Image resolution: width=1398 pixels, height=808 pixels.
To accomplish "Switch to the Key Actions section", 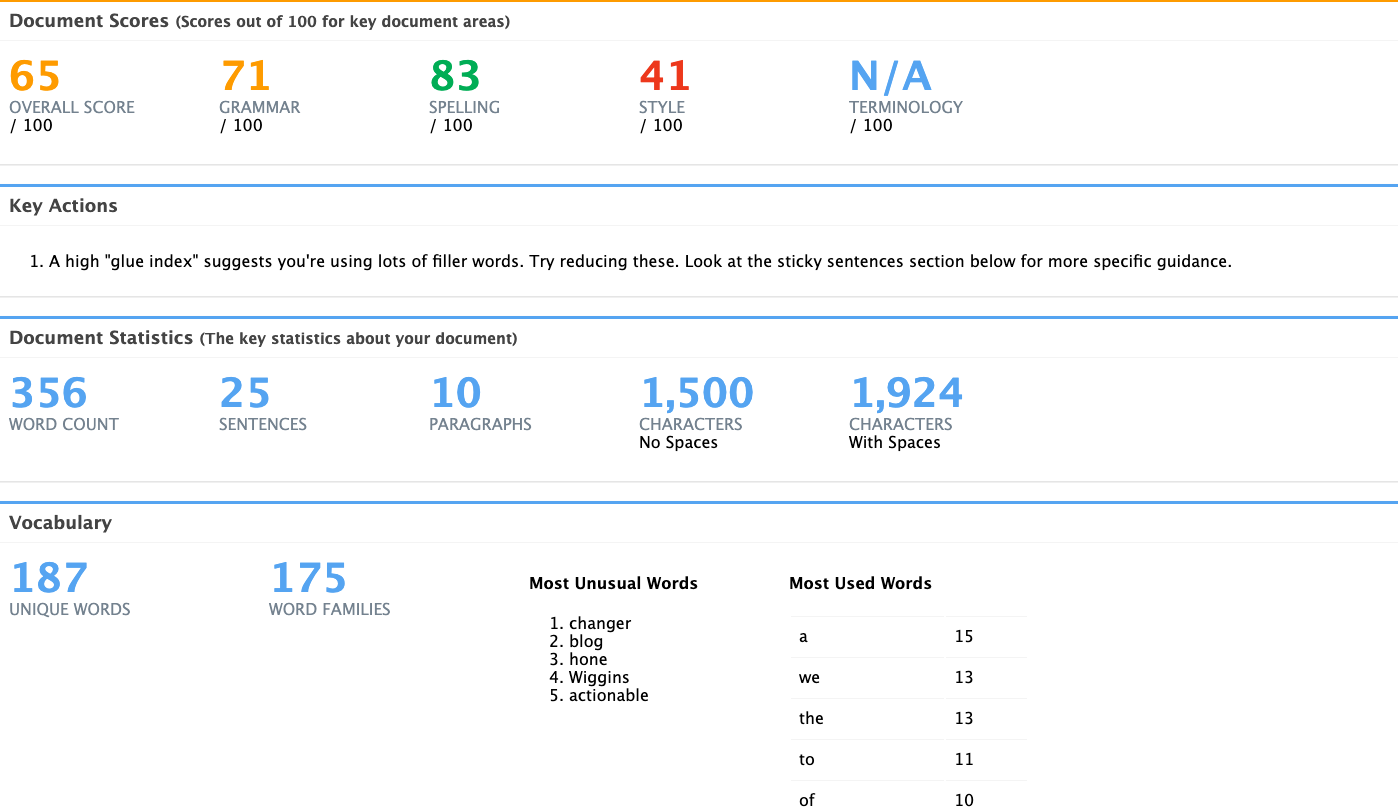I will click(x=63, y=205).
